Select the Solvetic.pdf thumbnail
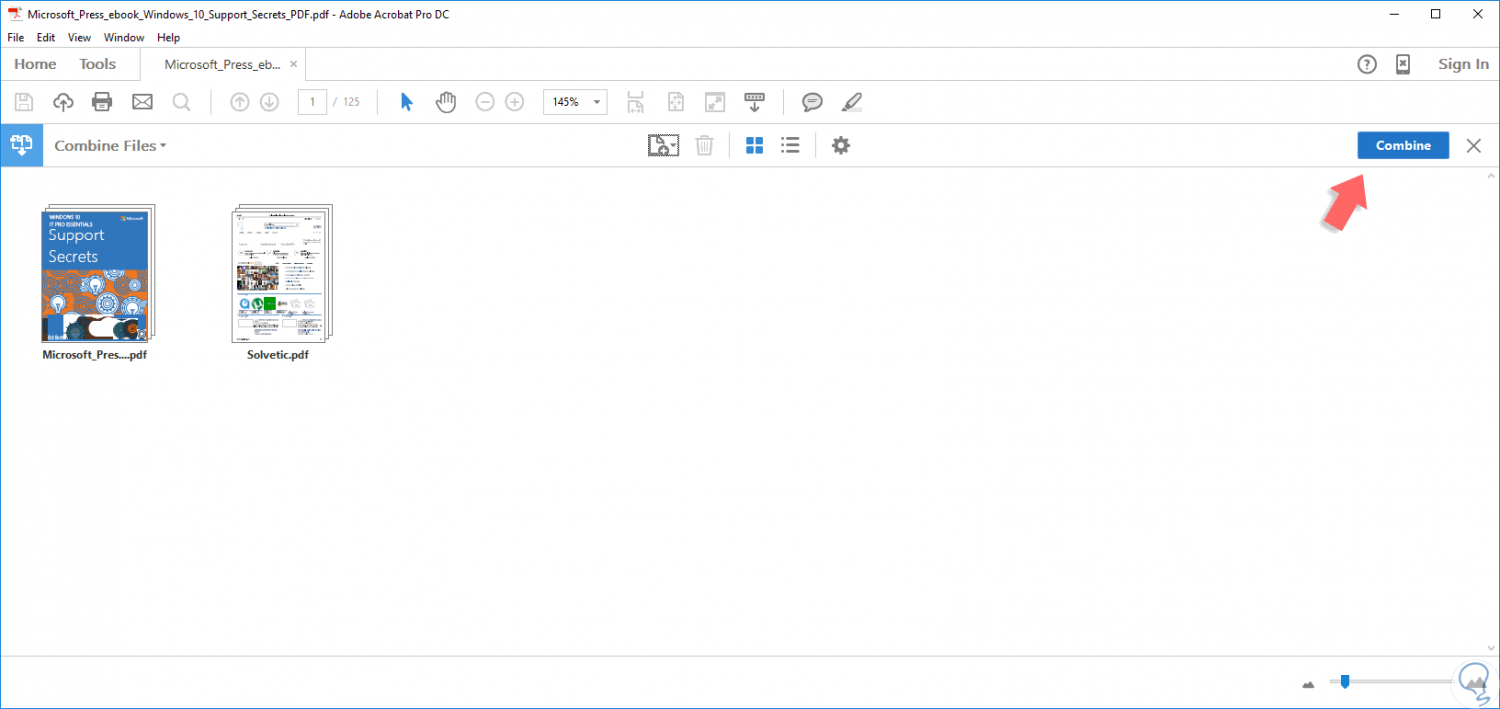The image size is (1500, 709). pos(280,273)
